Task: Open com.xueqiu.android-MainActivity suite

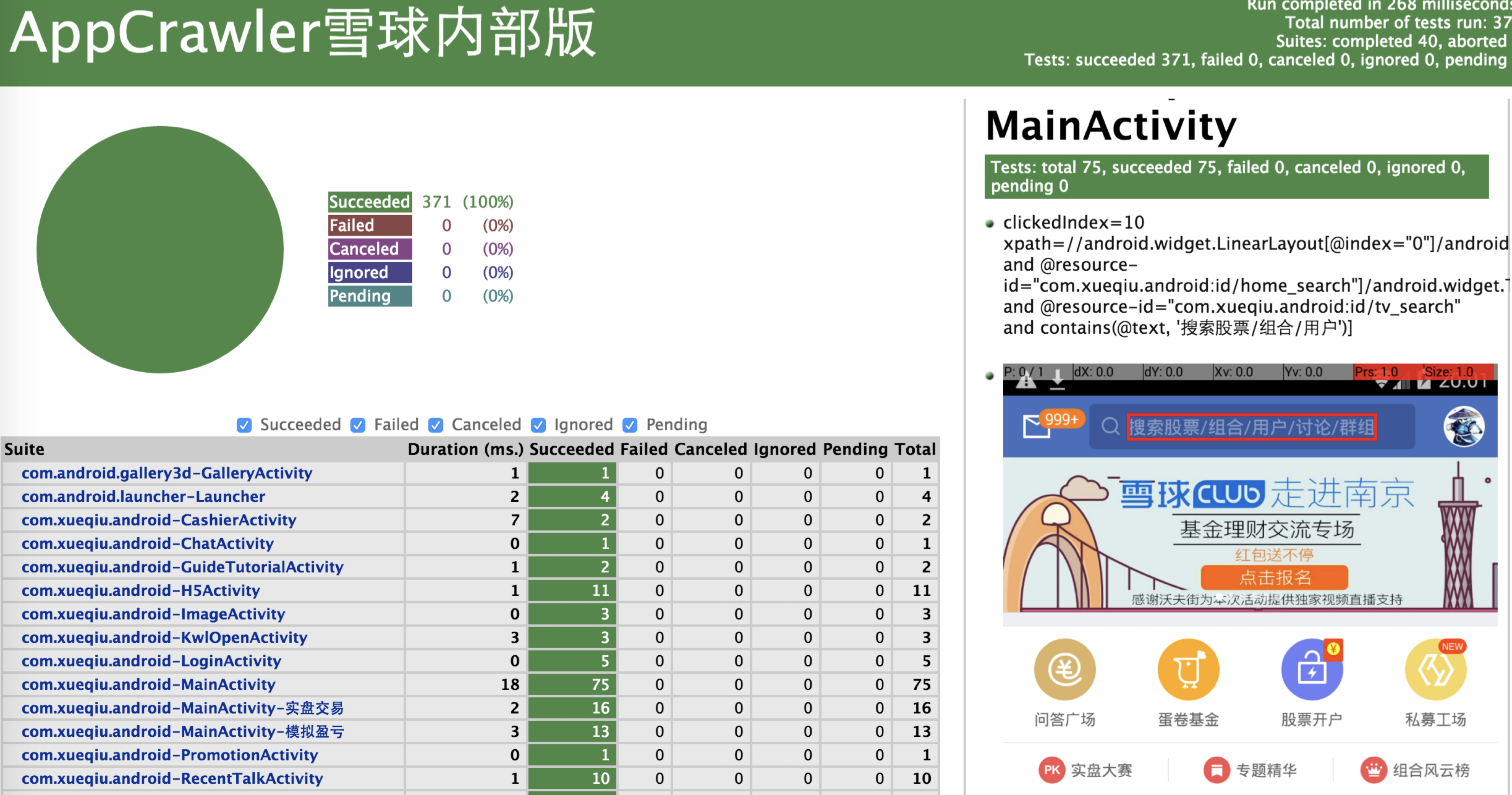Action: (148, 684)
